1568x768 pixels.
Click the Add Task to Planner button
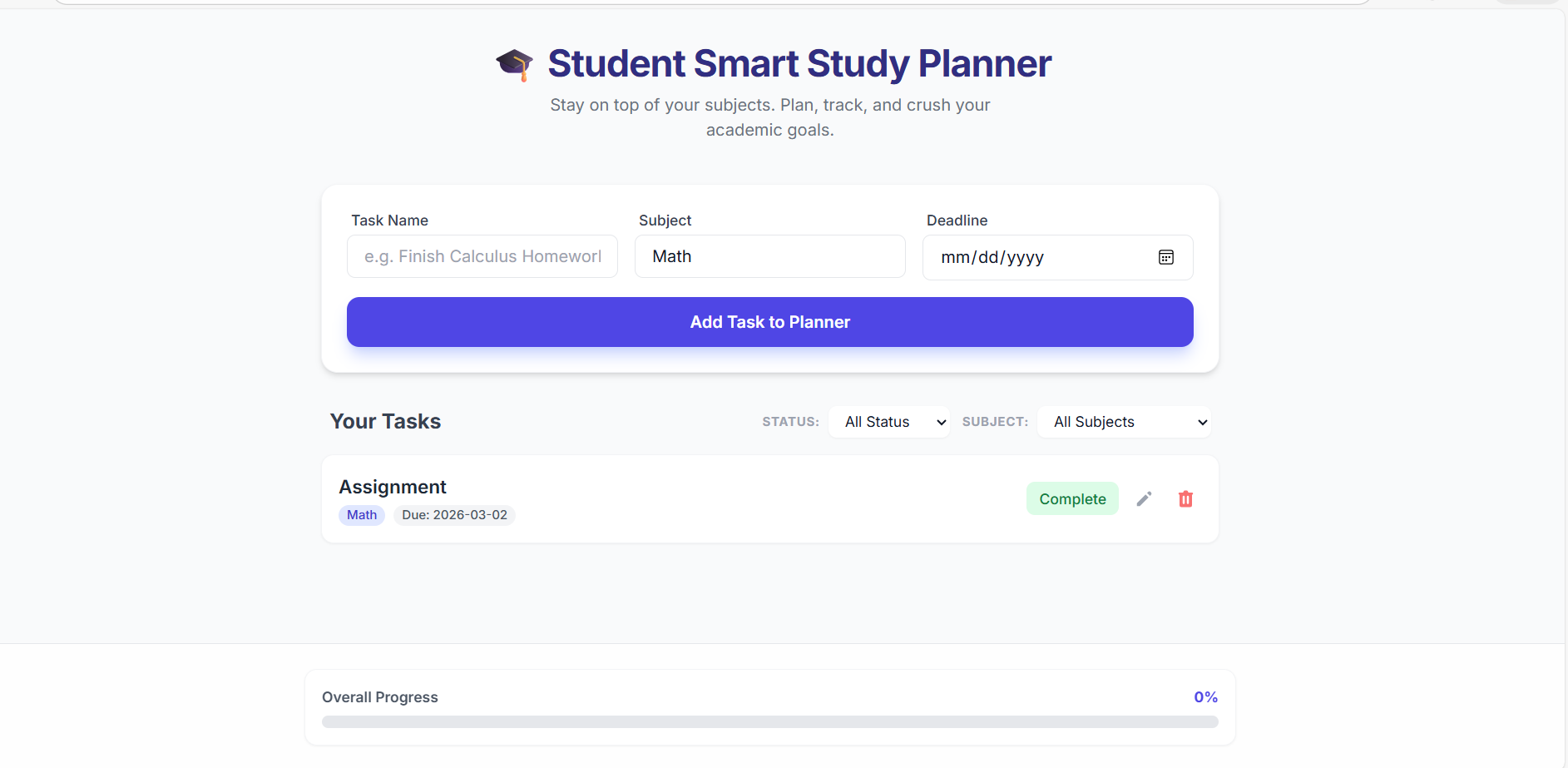[x=769, y=322]
